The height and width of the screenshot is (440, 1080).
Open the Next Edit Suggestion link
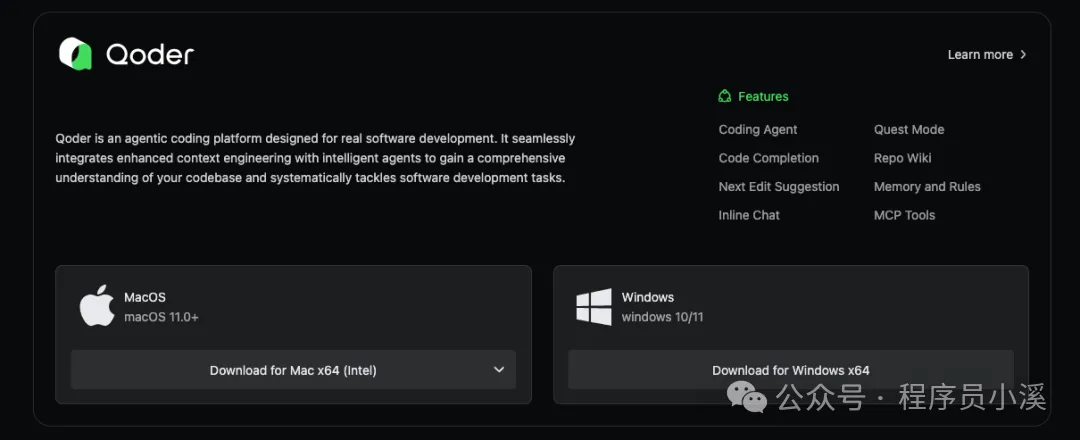click(x=779, y=187)
